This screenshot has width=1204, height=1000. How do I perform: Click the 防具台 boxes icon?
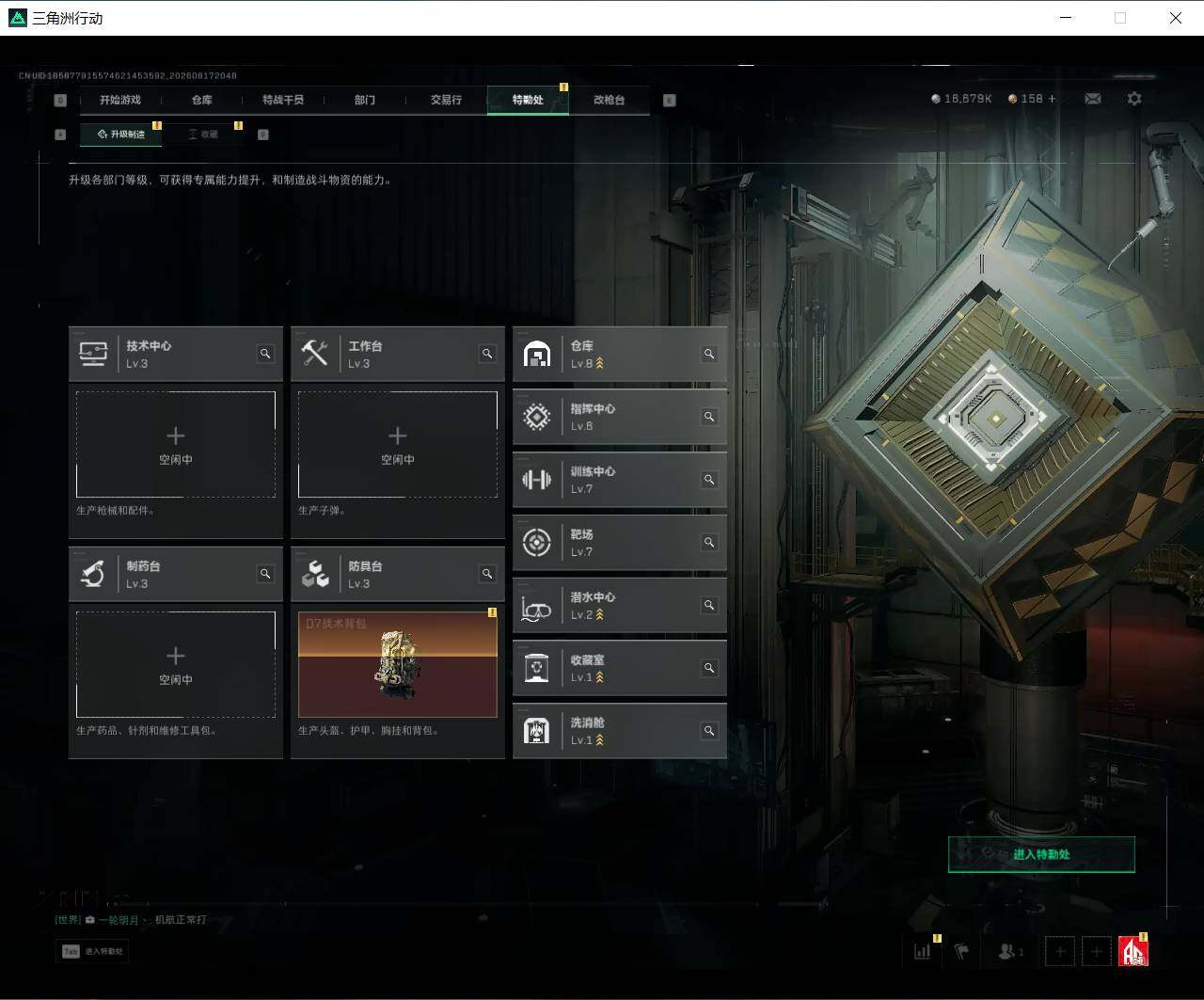315,574
